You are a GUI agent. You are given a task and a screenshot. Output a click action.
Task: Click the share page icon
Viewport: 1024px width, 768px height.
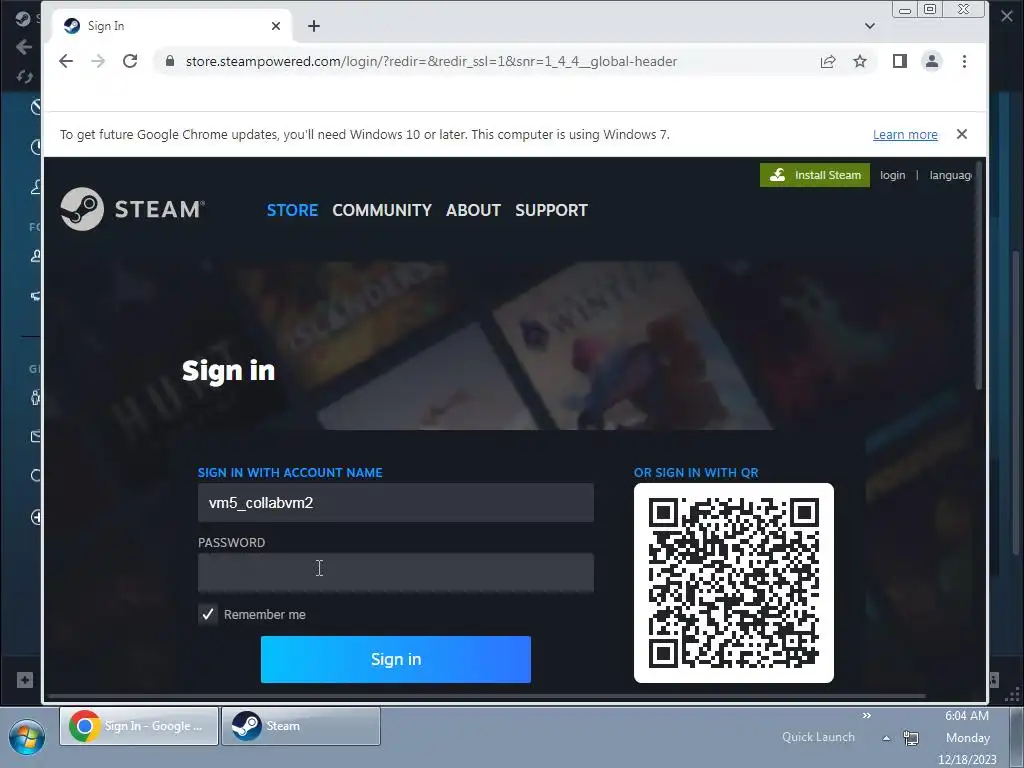pyautogui.click(x=827, y=61)
